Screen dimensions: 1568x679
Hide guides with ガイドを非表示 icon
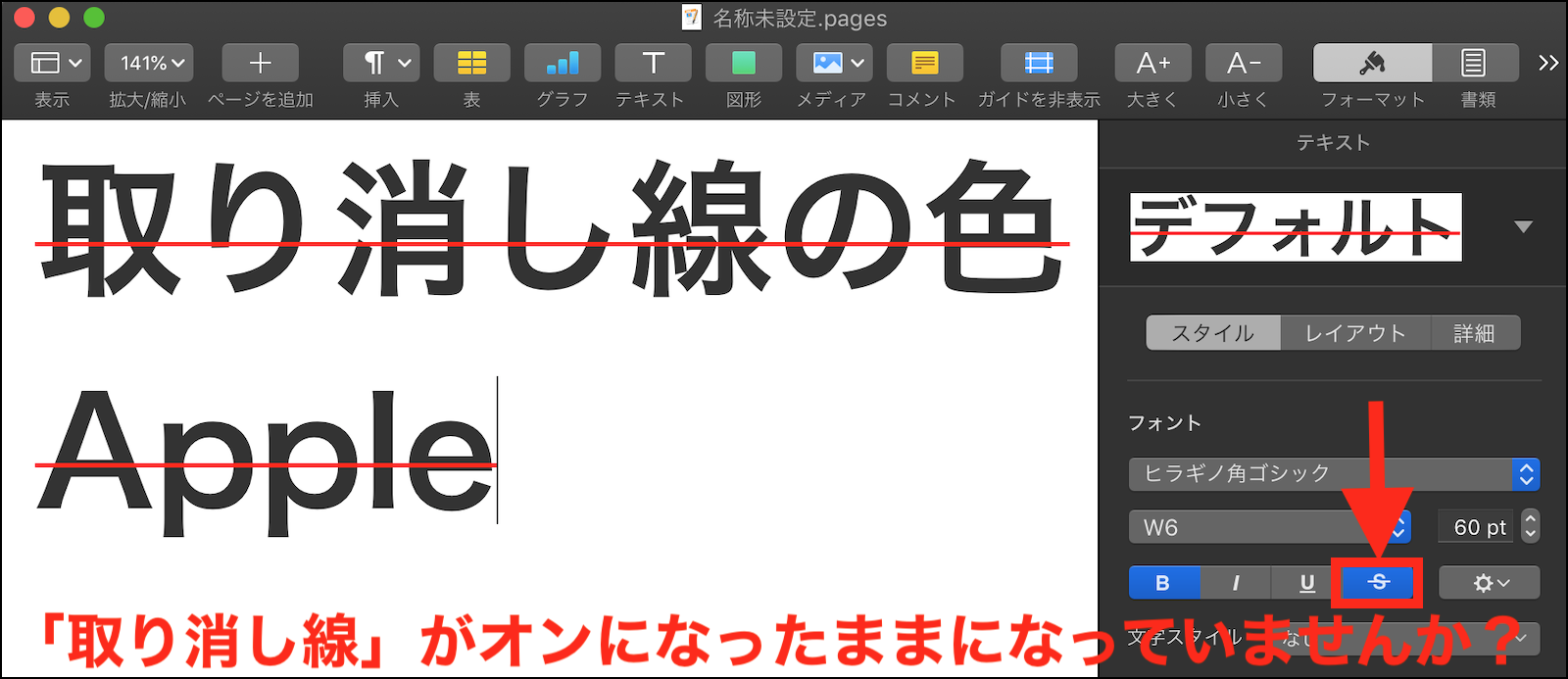tap(1039, 64)
